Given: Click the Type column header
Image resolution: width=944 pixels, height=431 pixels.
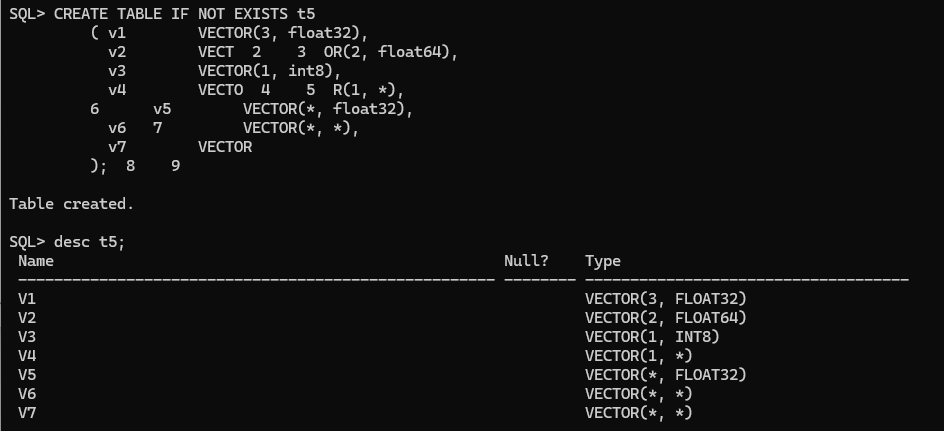Looking at the screenshot, I should 603,261.
